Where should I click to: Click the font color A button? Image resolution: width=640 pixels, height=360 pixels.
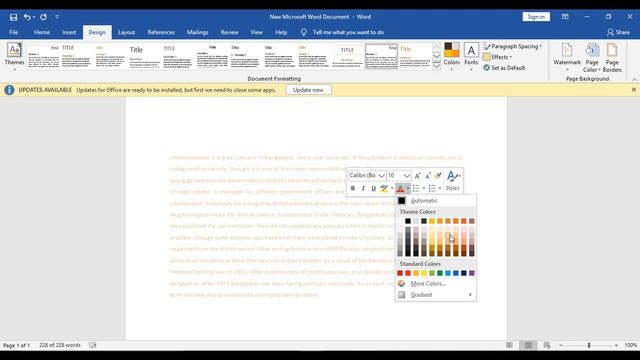tap(400, 189)
